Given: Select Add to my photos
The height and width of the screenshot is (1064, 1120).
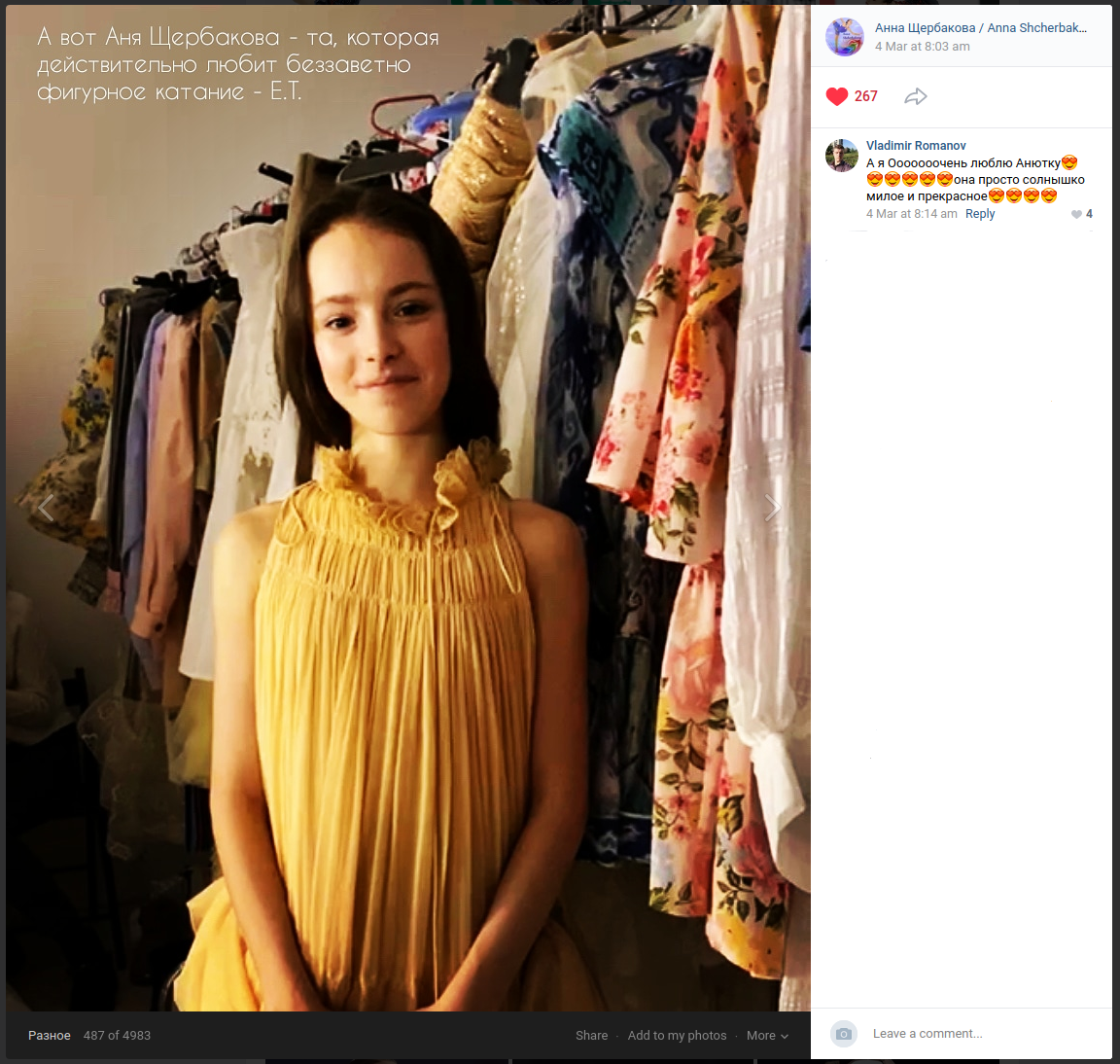Looking at the screenshot, I should [x=677, y=1036].
